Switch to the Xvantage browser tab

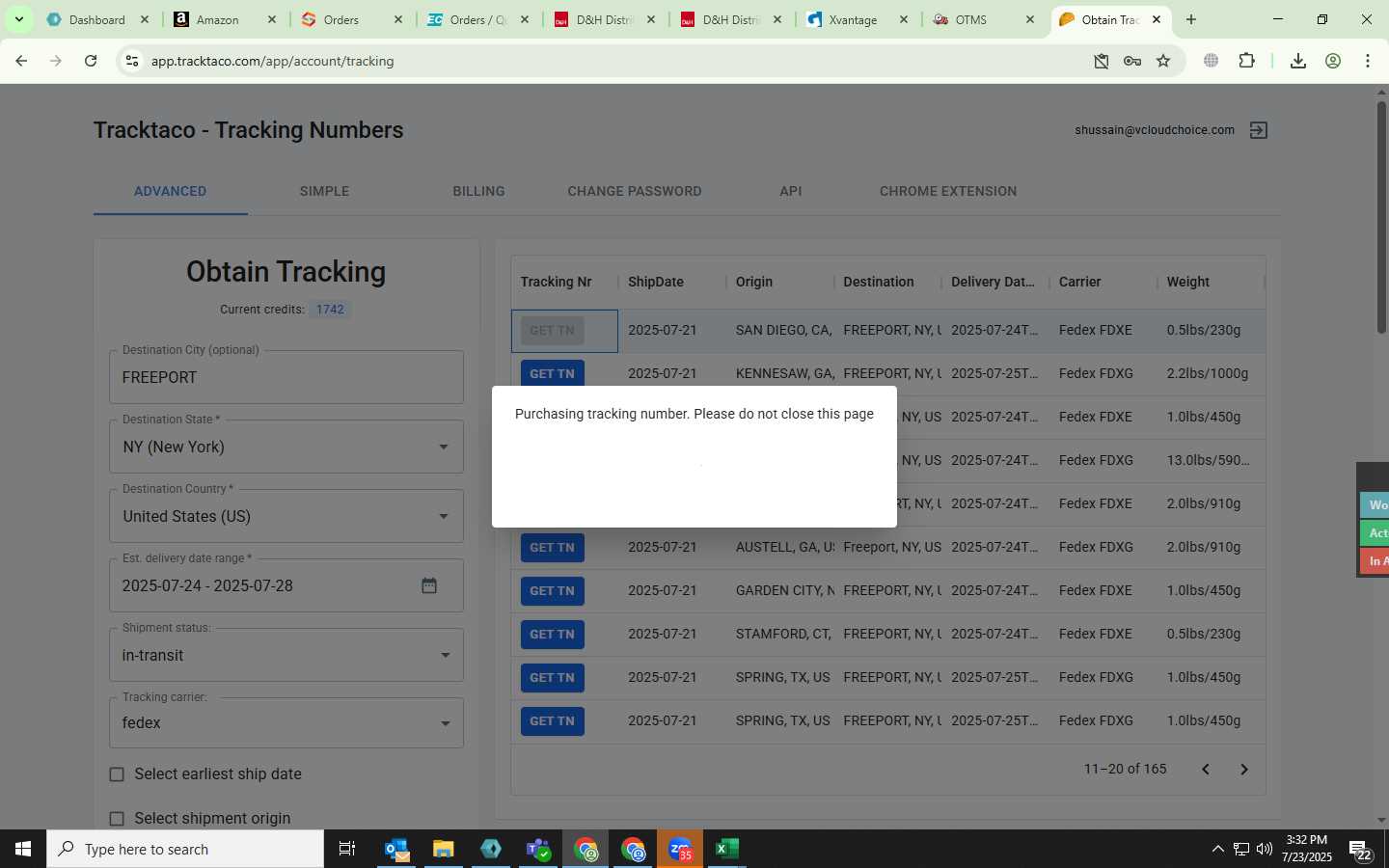(858, 19)
